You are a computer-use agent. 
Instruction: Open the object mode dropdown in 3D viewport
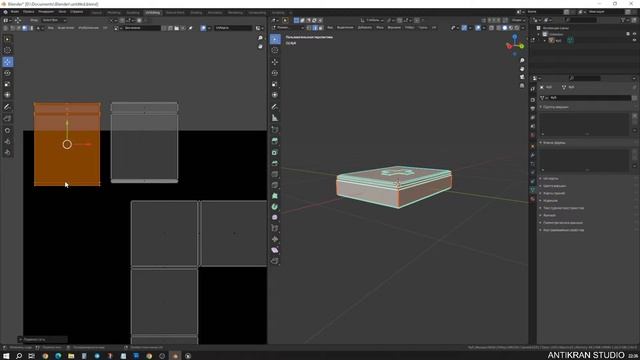[289, 28]
